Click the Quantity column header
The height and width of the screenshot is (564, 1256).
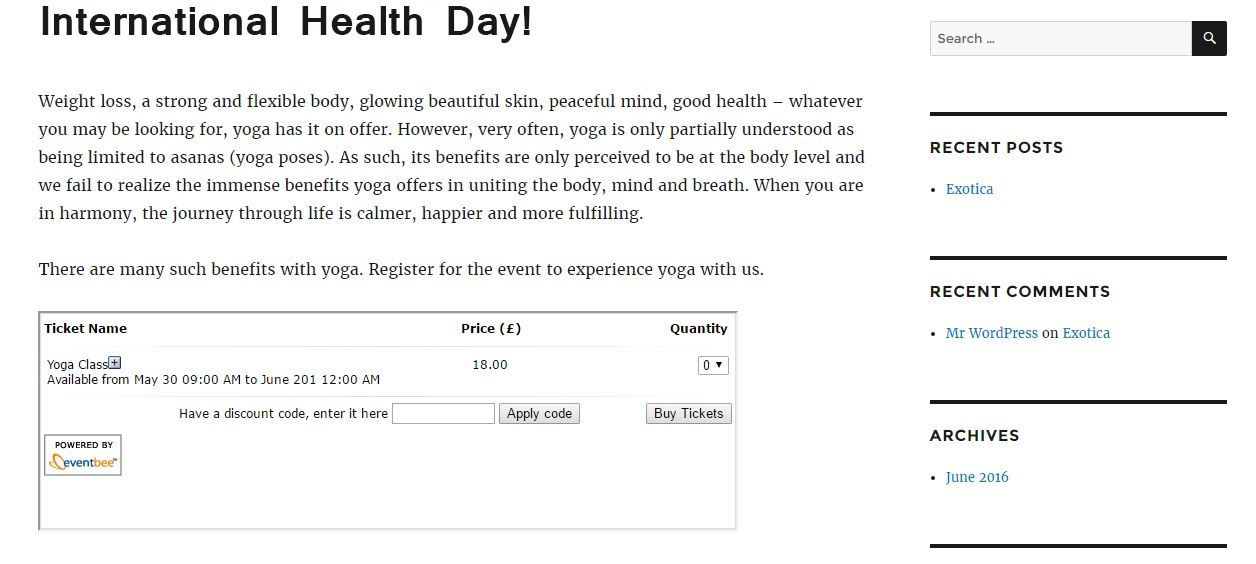pyautogui.click(x=698, y=328)
